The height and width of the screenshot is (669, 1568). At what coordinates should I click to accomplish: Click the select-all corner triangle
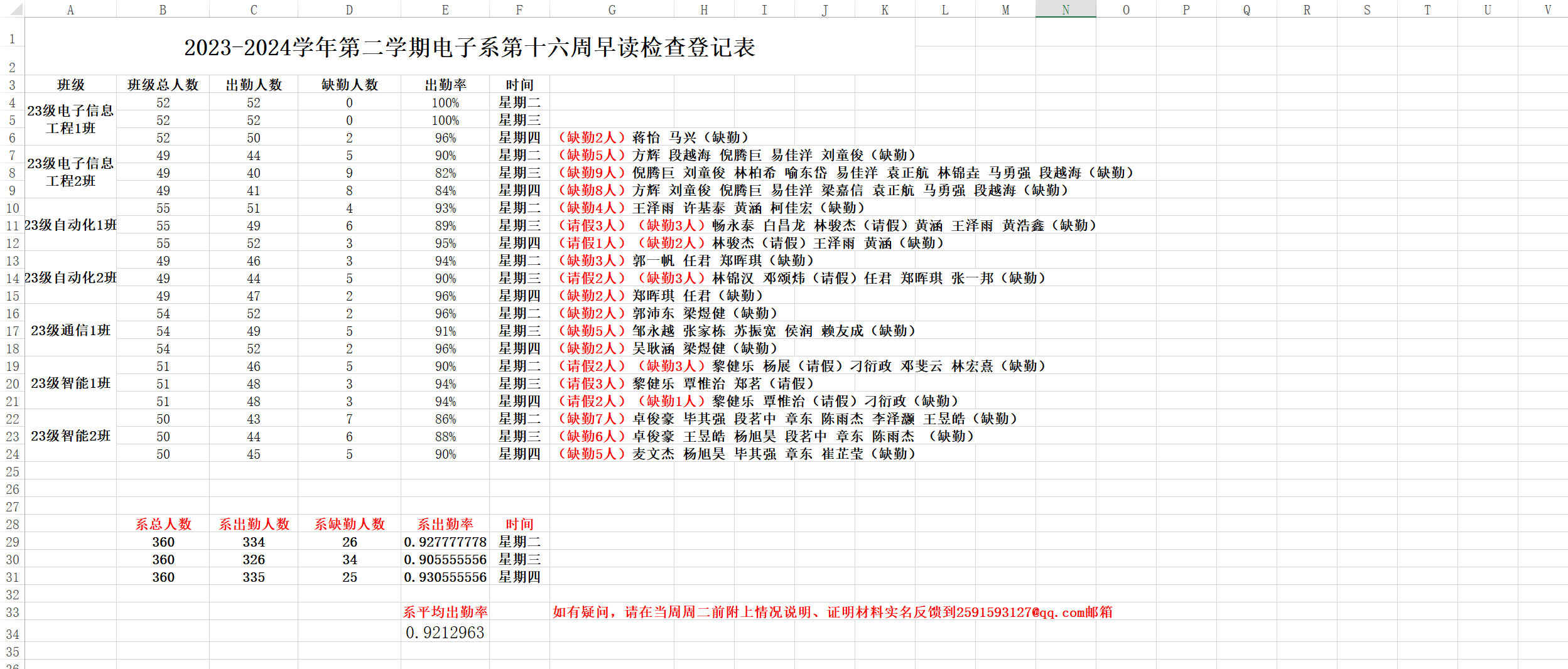coord(12,9)
